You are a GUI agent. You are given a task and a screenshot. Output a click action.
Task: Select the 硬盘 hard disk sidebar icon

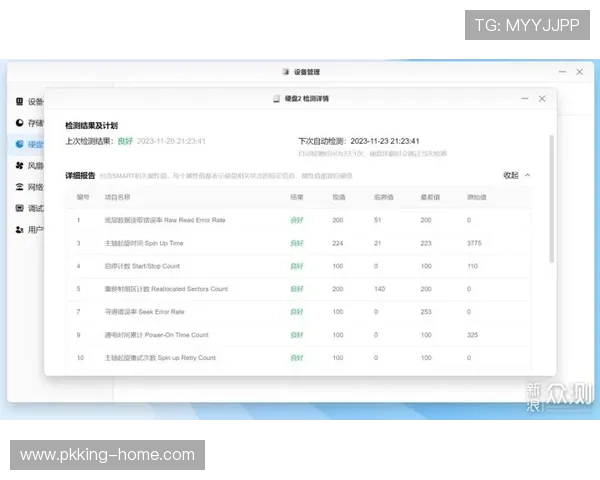pyautogui.click(x=20, y=145)
